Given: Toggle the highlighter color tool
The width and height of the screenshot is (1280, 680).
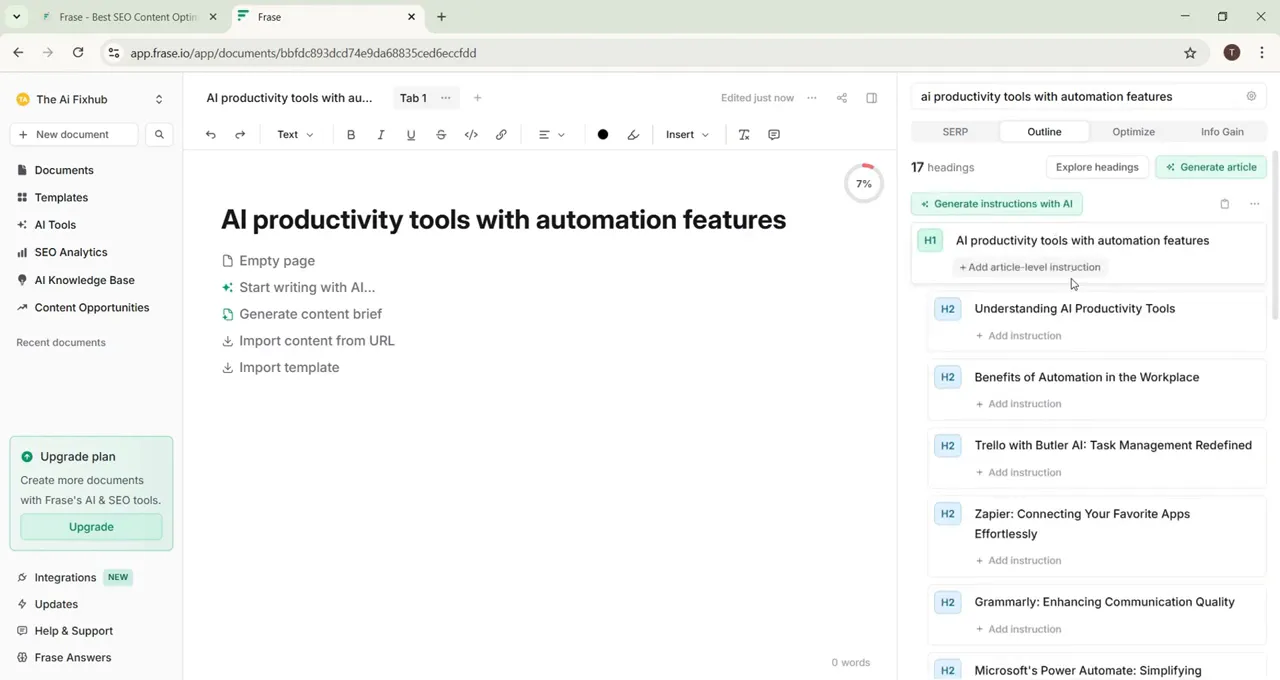Looking at the screenshot, I should [633, 135].
